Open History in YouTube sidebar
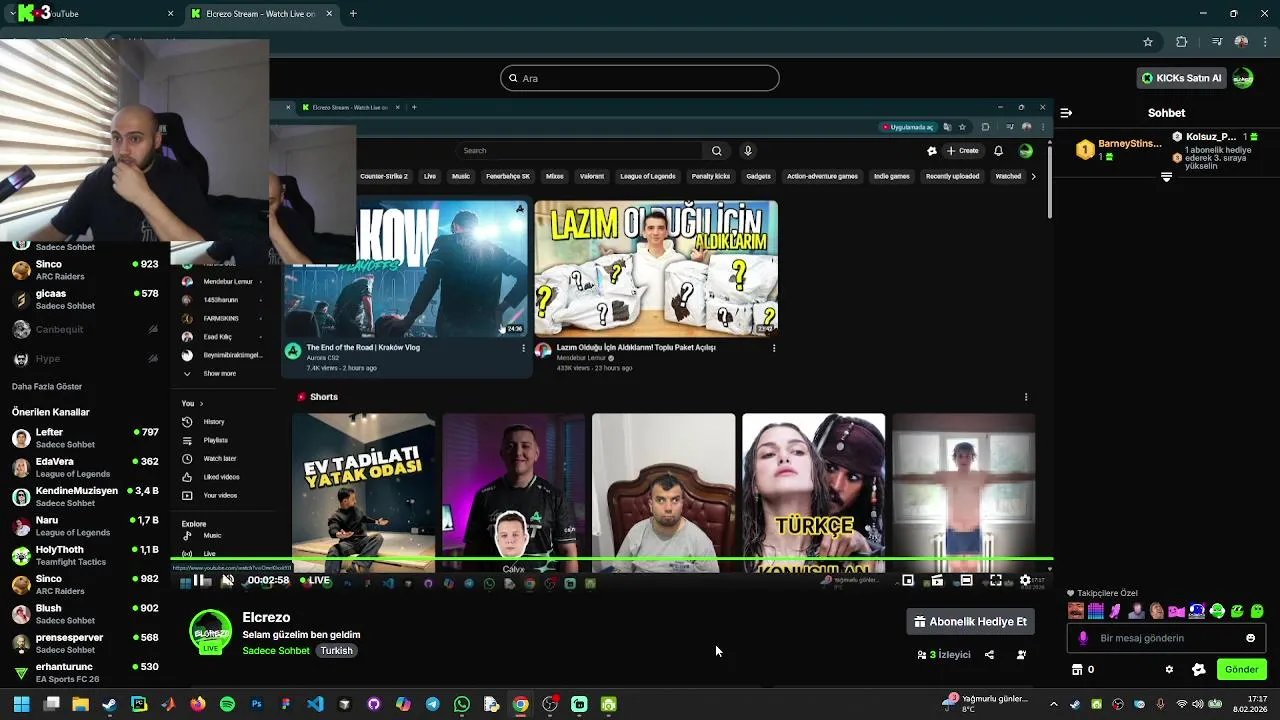The image size is (1280, 720). (x=214, y=422)
